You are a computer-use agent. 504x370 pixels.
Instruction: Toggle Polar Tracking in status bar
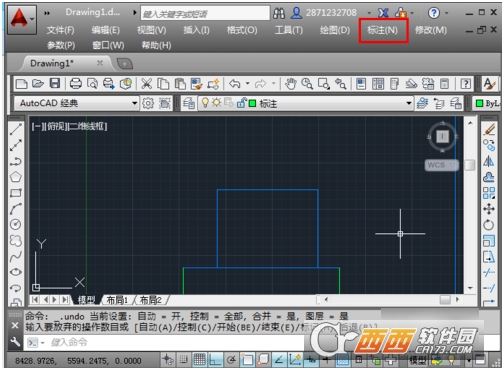pos(231,360)
